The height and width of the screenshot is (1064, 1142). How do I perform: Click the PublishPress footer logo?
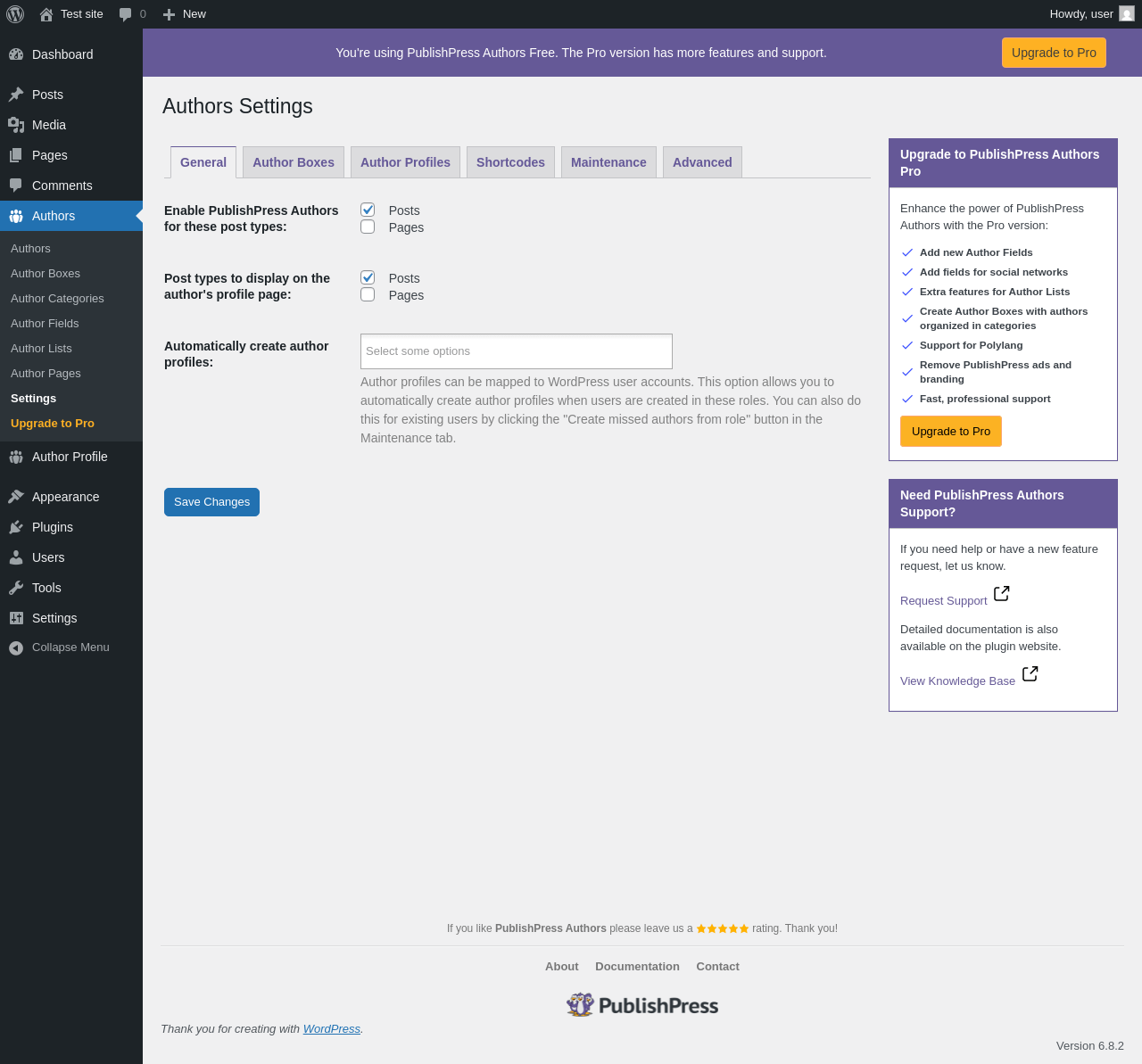click(642, 1005)
